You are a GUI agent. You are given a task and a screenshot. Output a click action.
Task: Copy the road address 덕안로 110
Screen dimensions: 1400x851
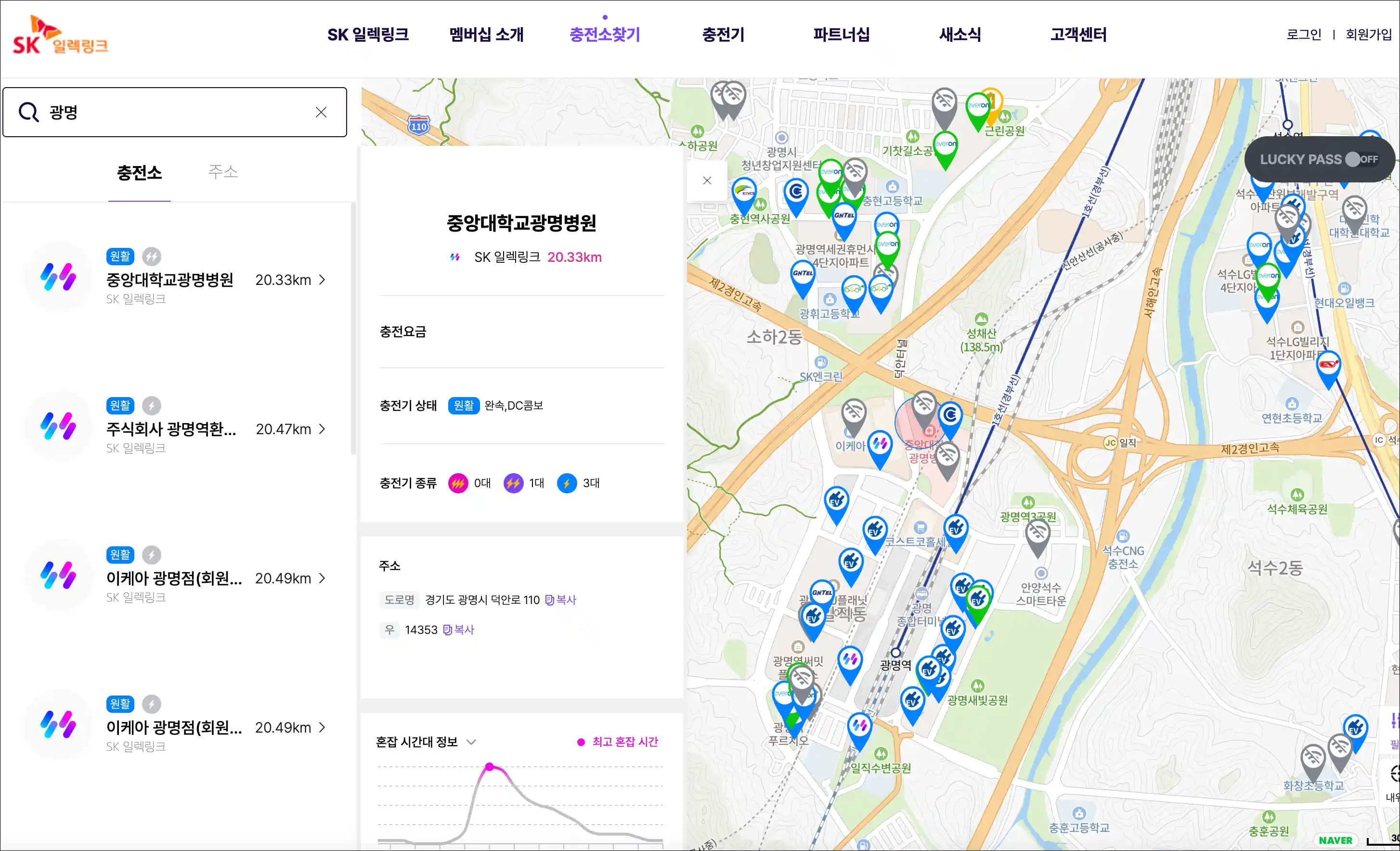pyautogui.click(x=561, y=600)
